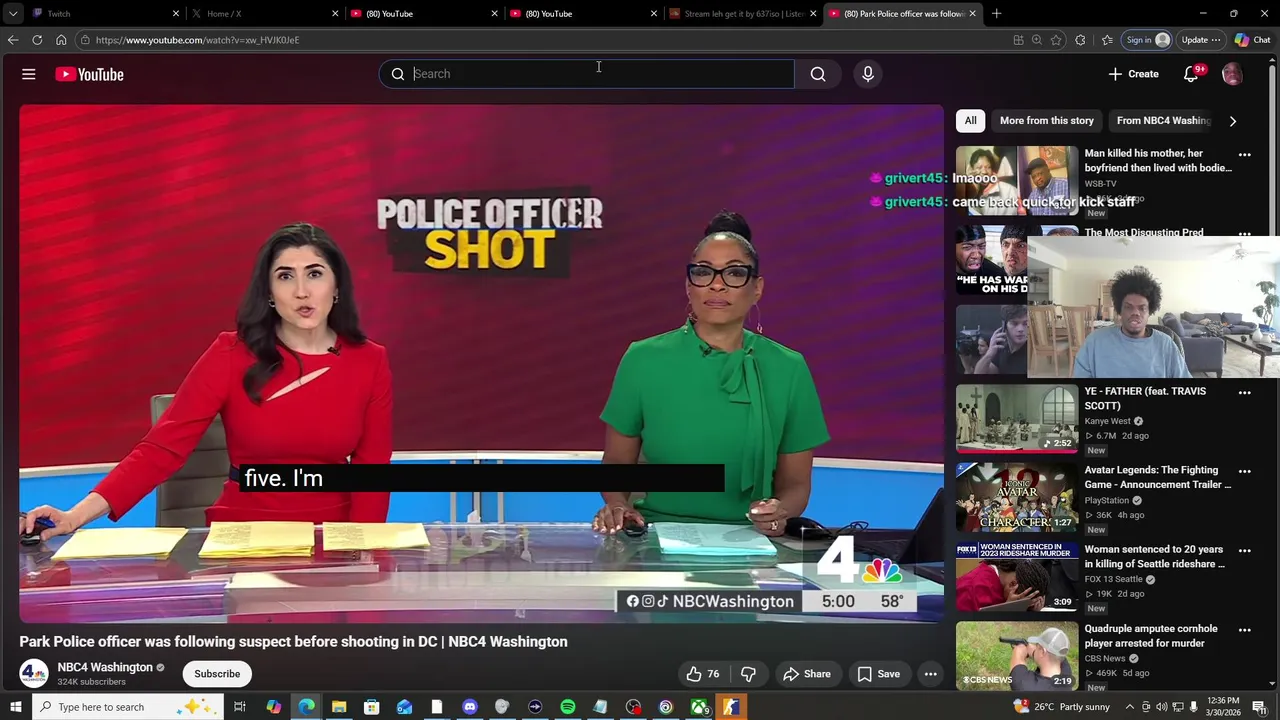This screenshot has width=1280, height=720.
Task: Open Microsoft Store from the taskbar
Action: point(371,707)
